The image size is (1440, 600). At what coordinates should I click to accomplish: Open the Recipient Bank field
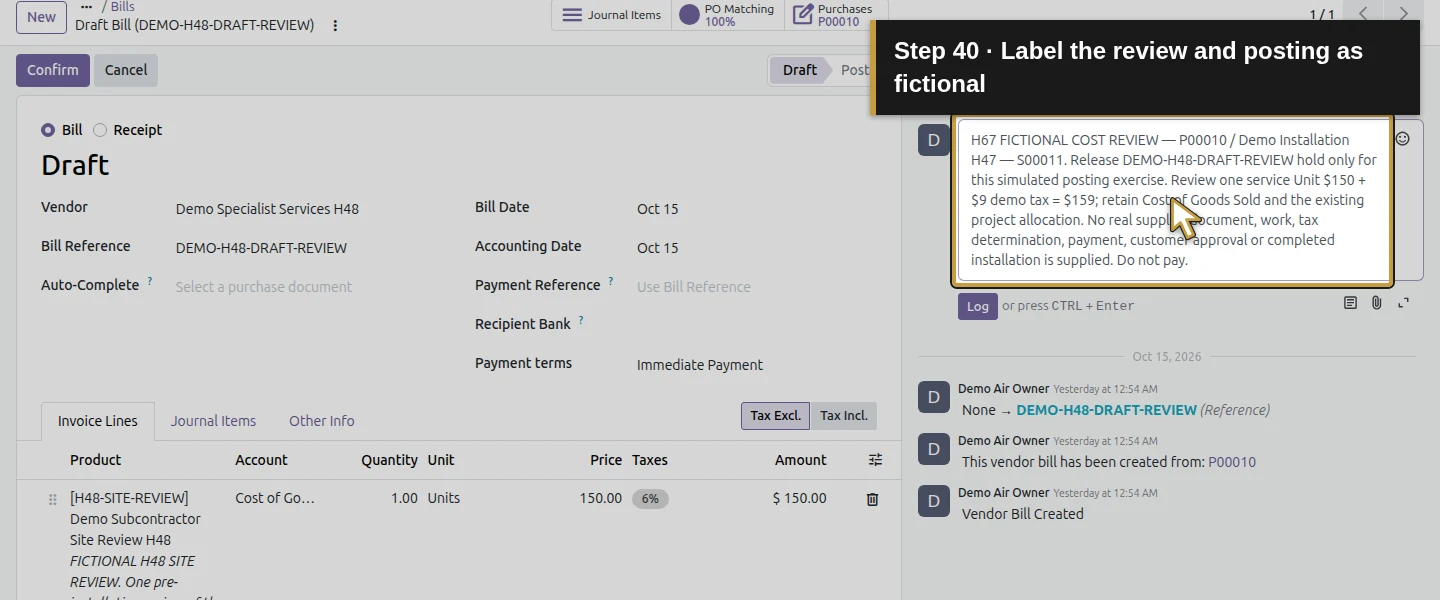(755, 326)
